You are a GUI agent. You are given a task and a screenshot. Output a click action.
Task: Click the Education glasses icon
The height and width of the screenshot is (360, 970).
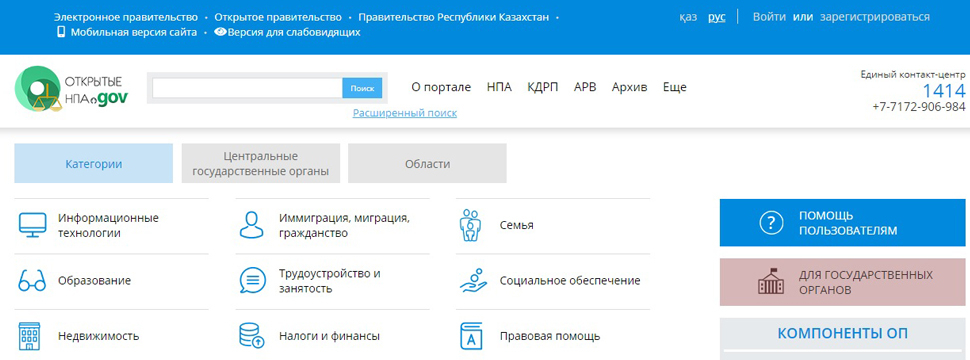click(x=32, y=281)
